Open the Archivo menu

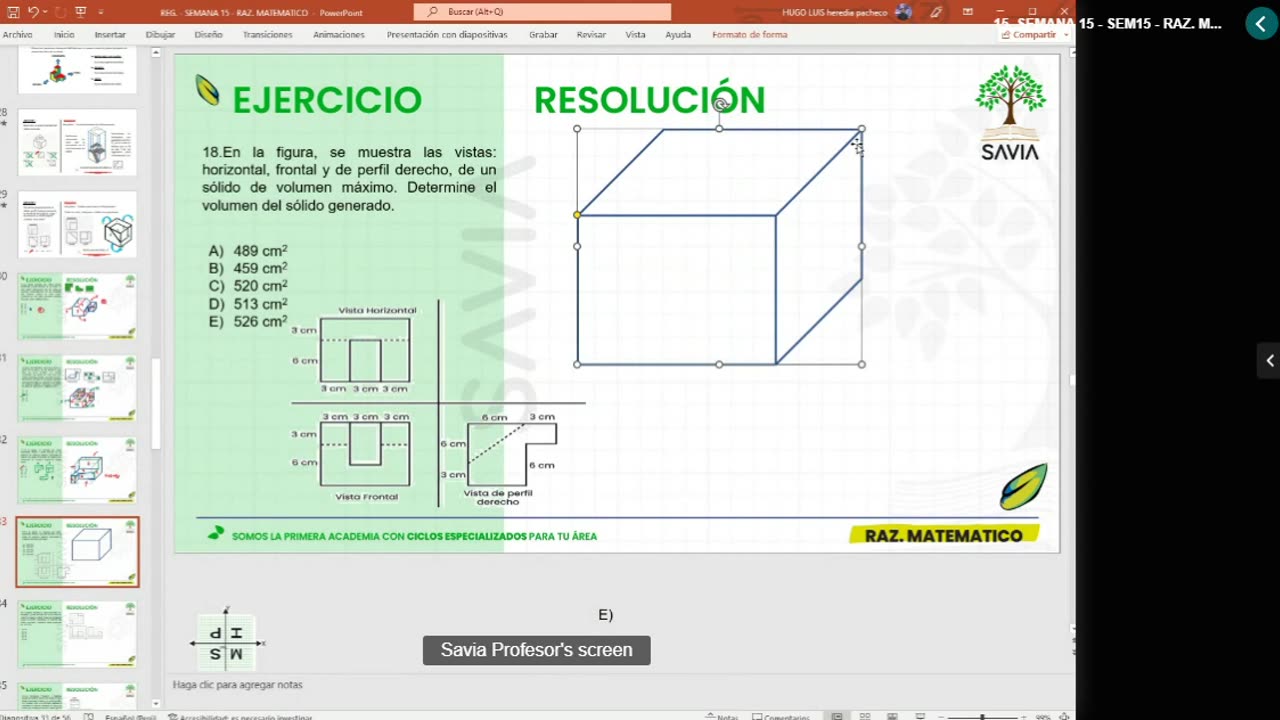point(17,34)
